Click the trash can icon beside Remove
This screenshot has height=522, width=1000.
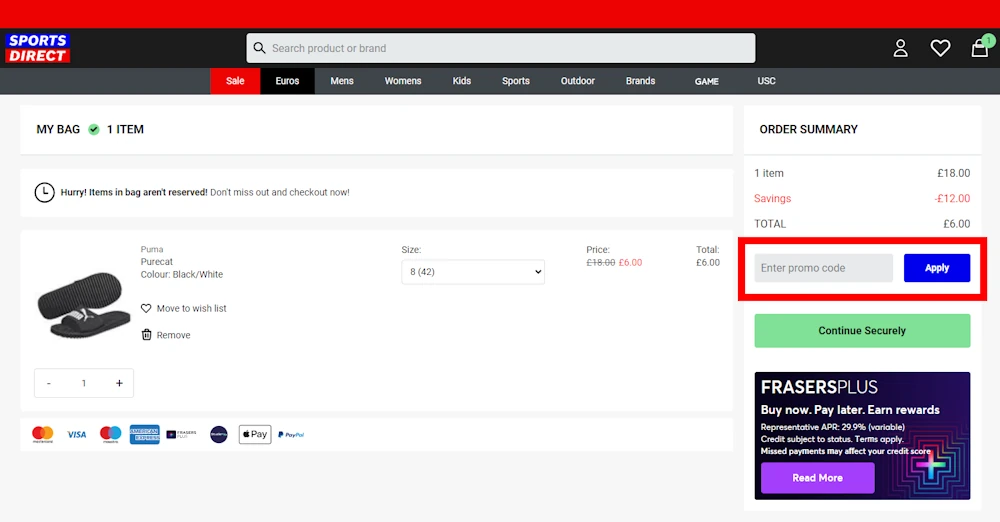146,335
